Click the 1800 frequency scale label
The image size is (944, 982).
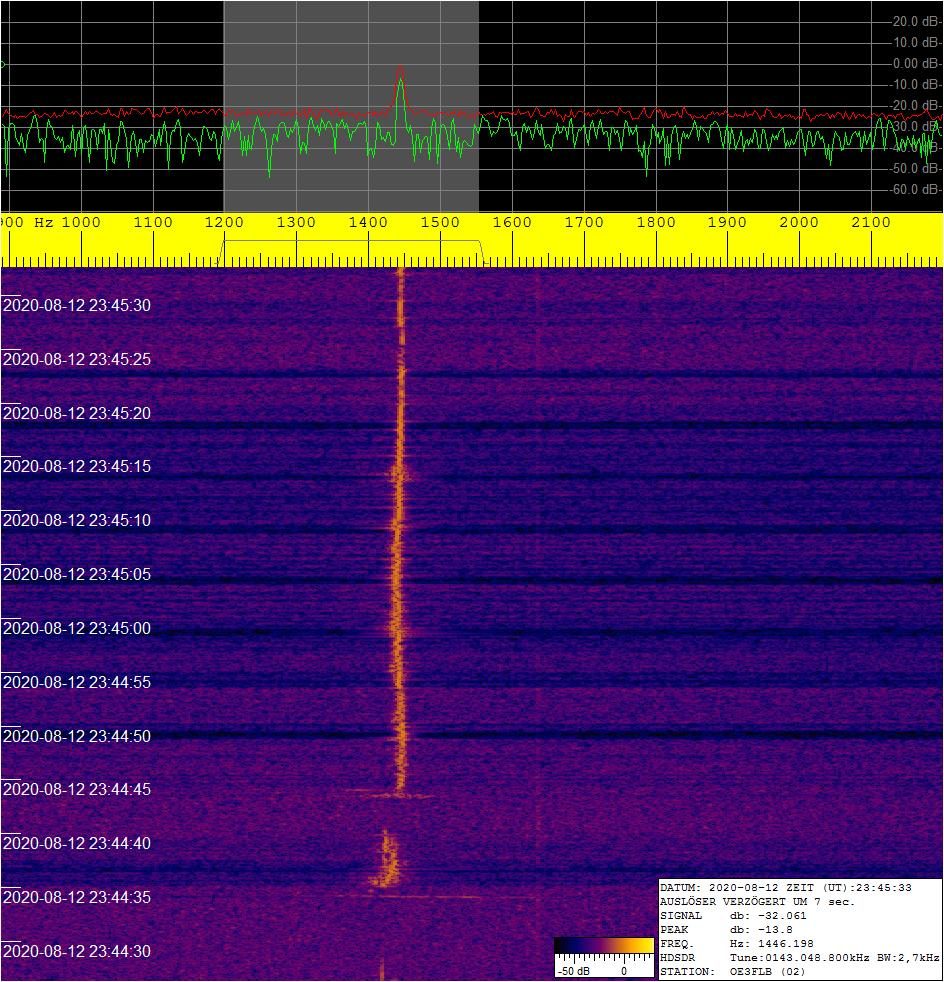(656, 222)
